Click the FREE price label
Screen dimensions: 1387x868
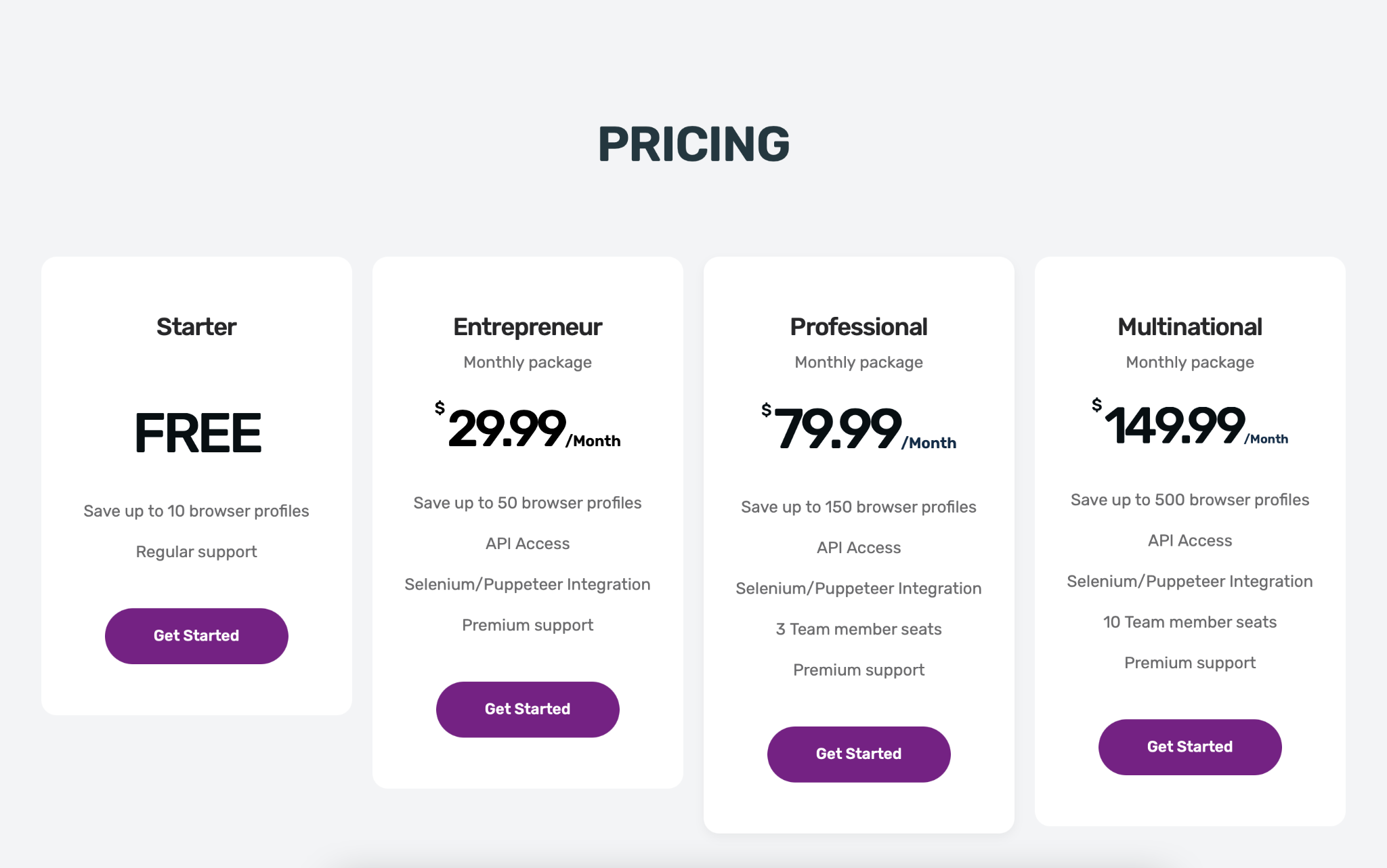tap(198, 433)
